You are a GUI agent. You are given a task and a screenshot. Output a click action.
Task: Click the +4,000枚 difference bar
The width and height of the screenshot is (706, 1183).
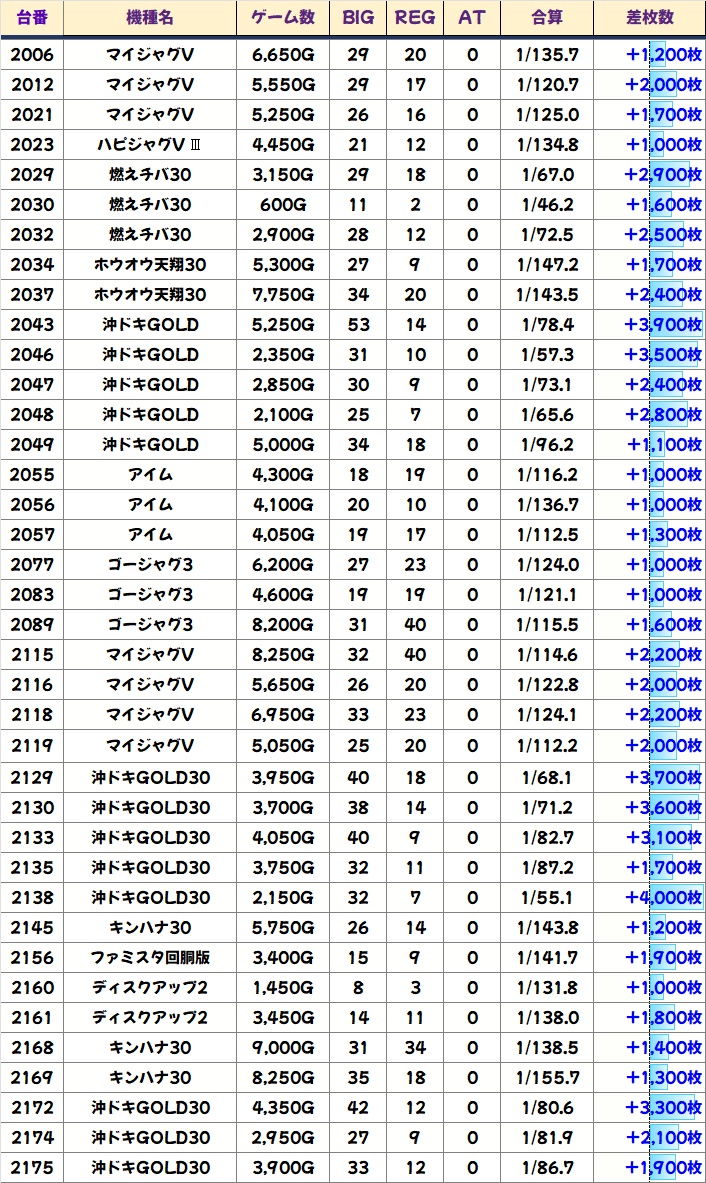point(663,897)
